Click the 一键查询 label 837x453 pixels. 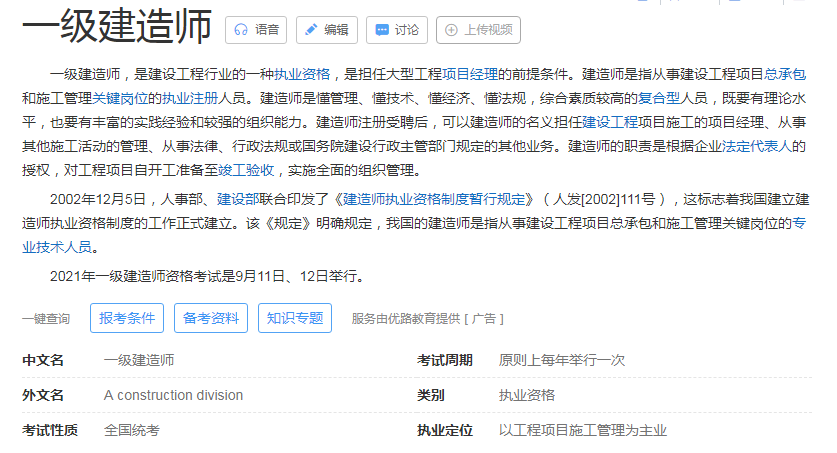pyautogui.click(x=46, y=319)
